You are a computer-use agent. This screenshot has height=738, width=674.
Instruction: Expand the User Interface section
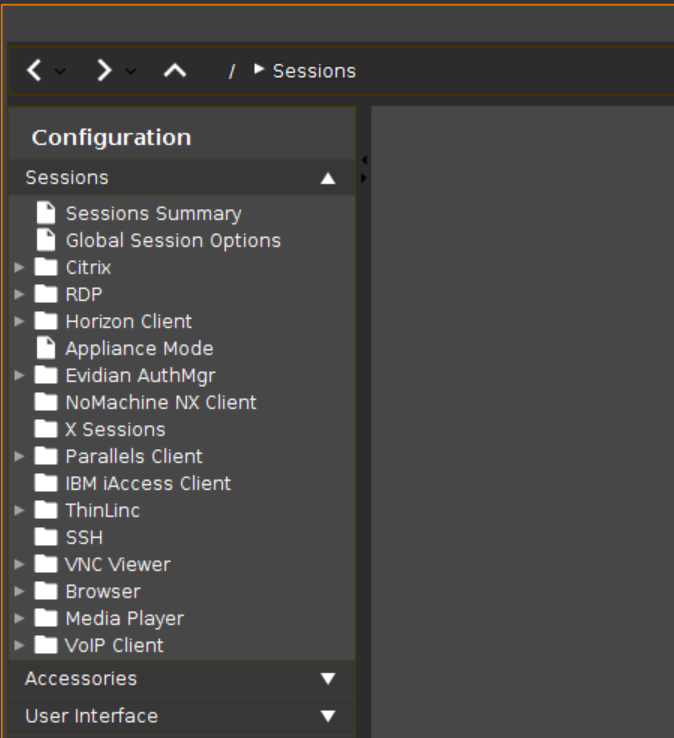(182, 716)
